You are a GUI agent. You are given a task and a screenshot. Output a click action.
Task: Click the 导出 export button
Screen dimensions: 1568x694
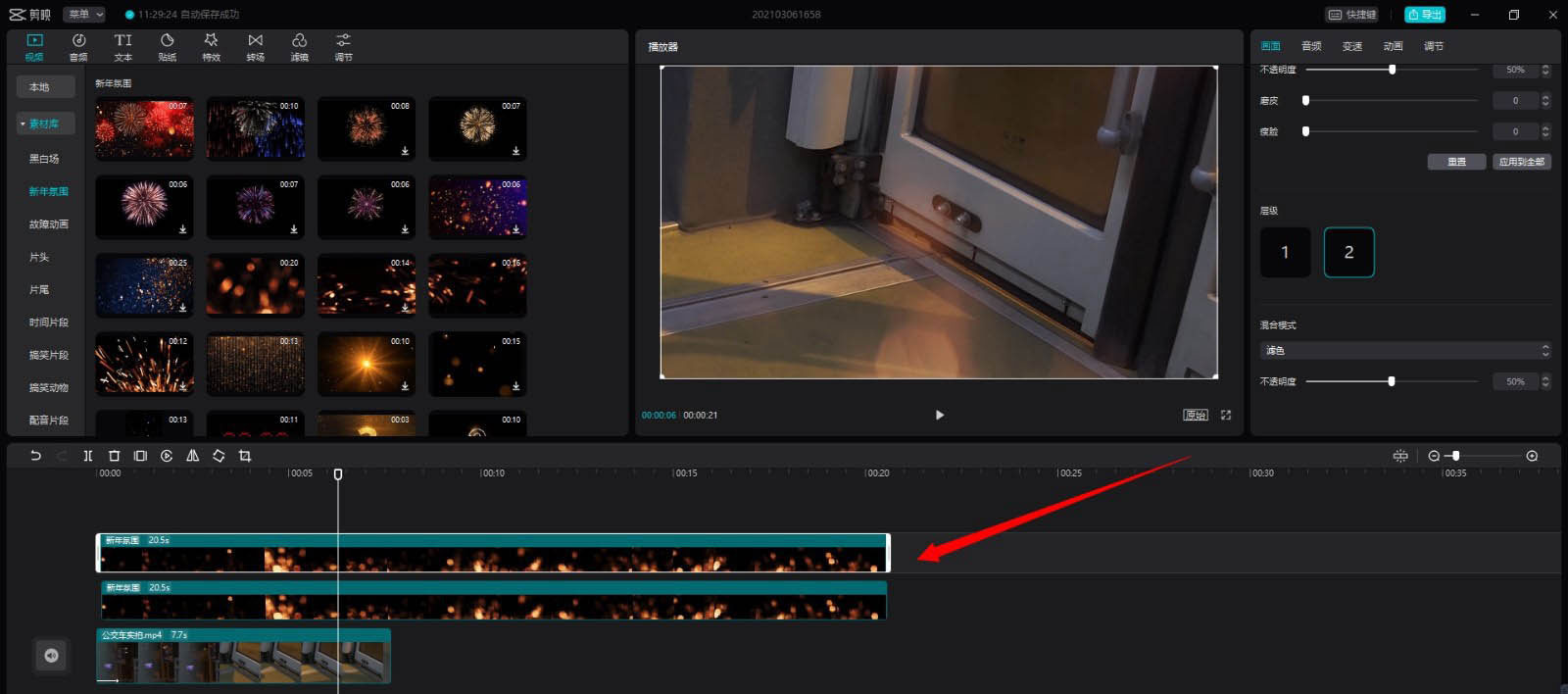click(1425, 15)
